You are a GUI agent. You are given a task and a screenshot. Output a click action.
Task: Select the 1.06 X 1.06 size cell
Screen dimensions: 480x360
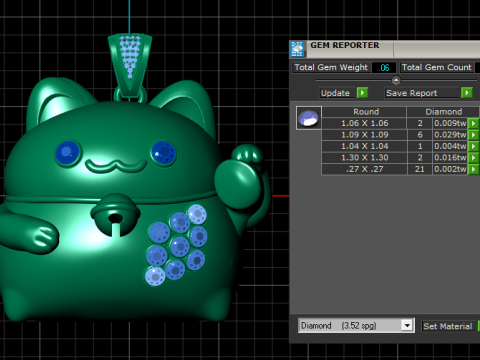click(364, 123)
